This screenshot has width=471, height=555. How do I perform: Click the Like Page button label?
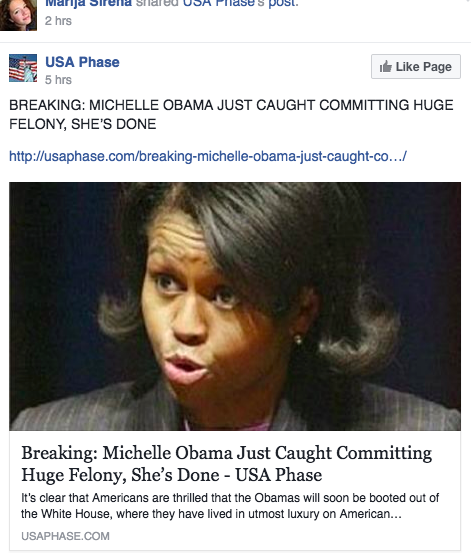423,67
